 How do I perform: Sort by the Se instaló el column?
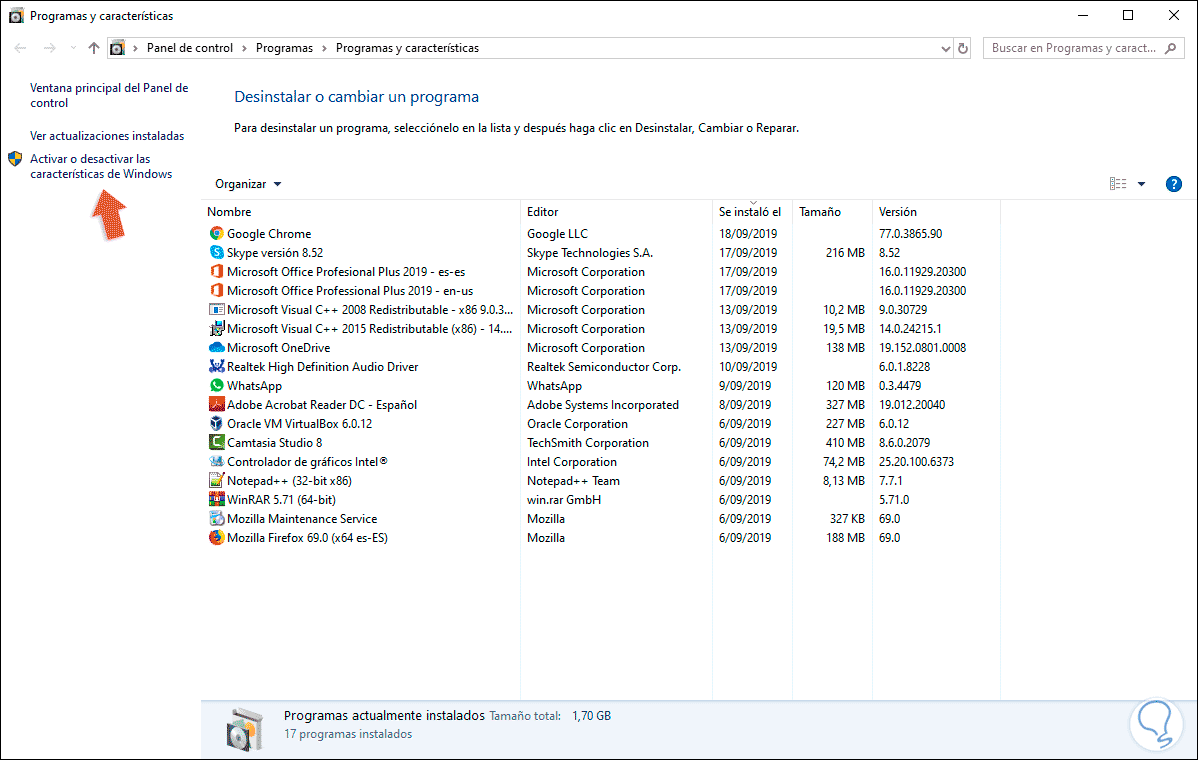tap(752, 212)
